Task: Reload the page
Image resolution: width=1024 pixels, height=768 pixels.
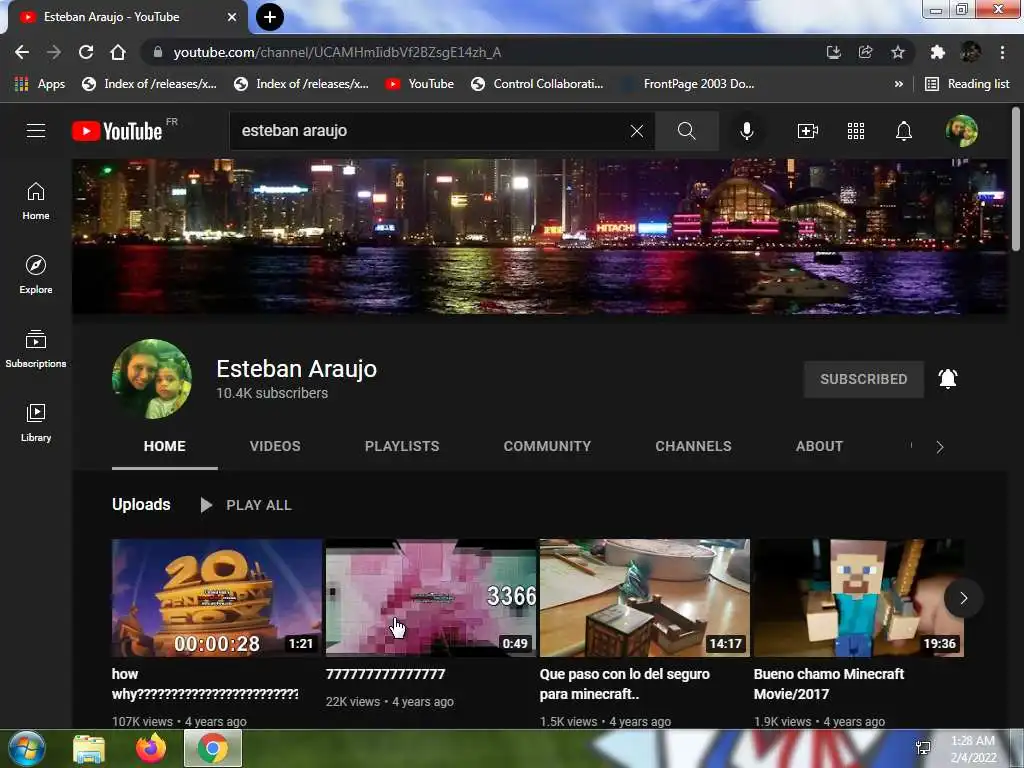Action: coord(86,52)
